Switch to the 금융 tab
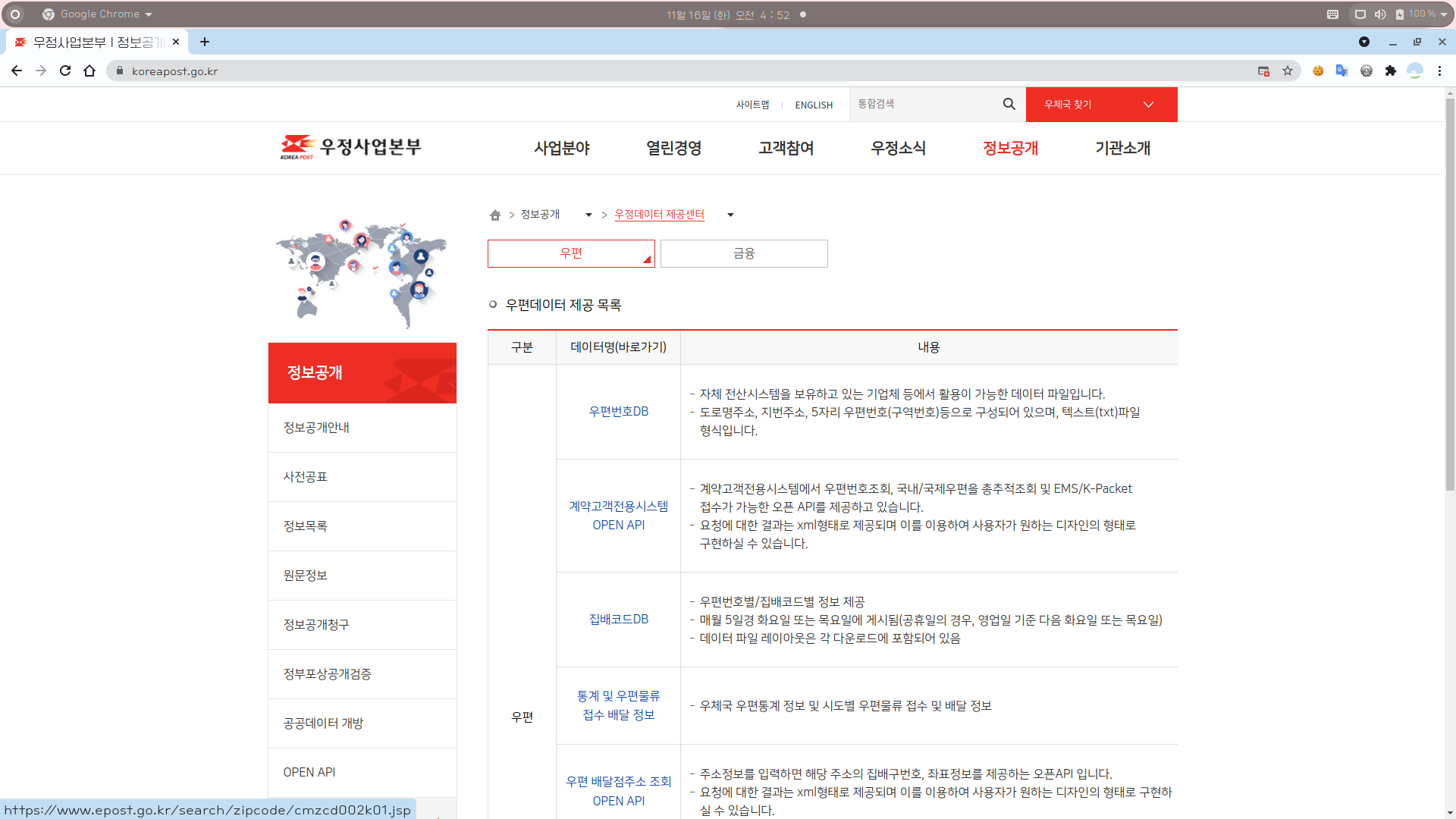This screenshot has height=819, width=1456. pos(743,253)
